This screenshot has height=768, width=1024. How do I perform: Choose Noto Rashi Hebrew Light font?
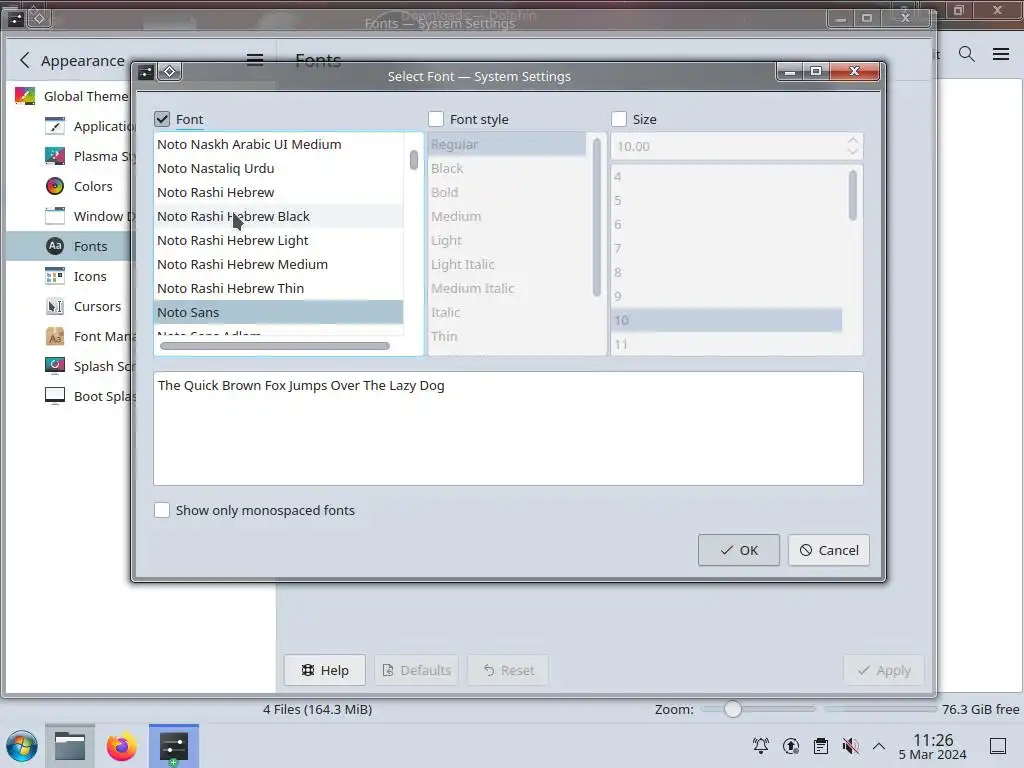[x=279, y=240]
